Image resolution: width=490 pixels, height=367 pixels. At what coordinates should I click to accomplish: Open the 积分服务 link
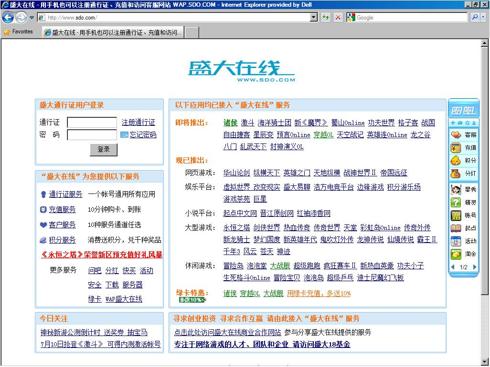click(62, 240)
